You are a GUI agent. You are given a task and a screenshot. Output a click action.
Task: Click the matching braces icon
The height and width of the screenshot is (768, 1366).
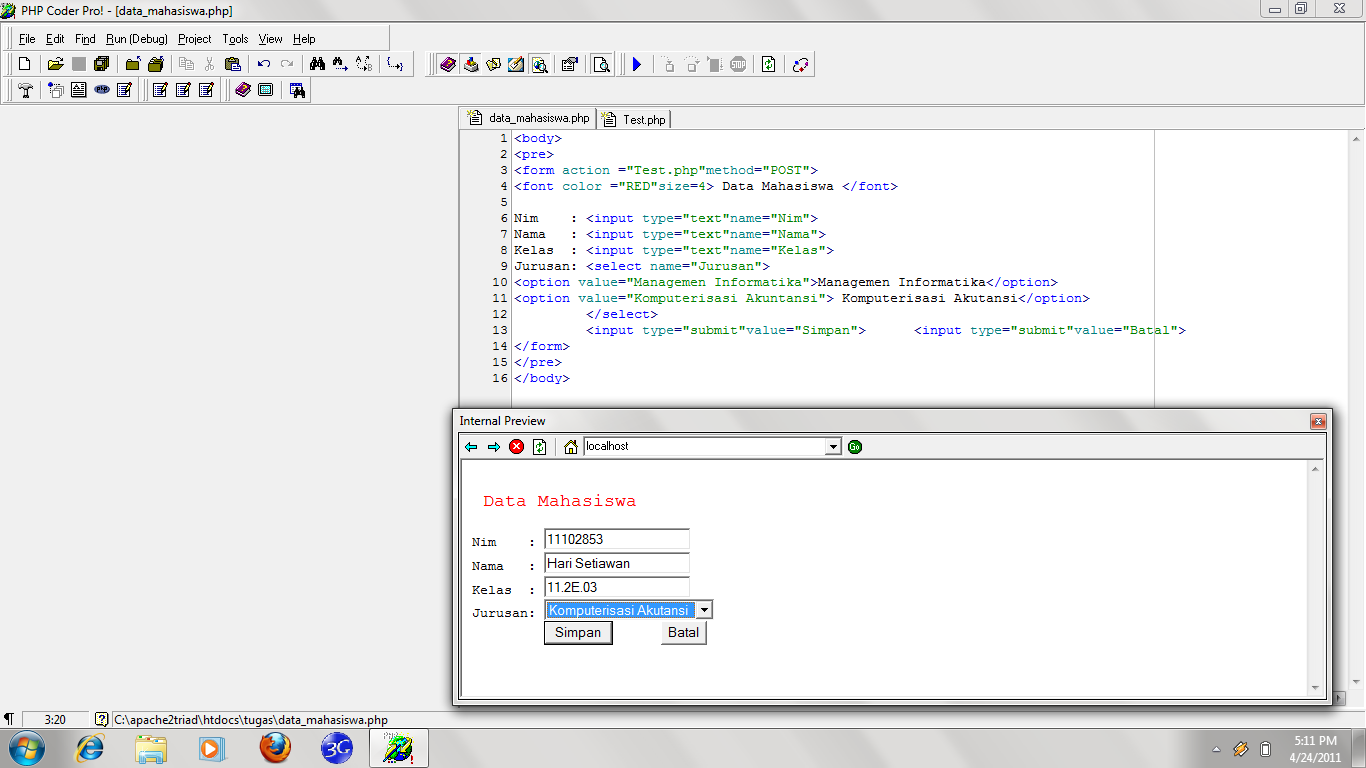point(395,64)
